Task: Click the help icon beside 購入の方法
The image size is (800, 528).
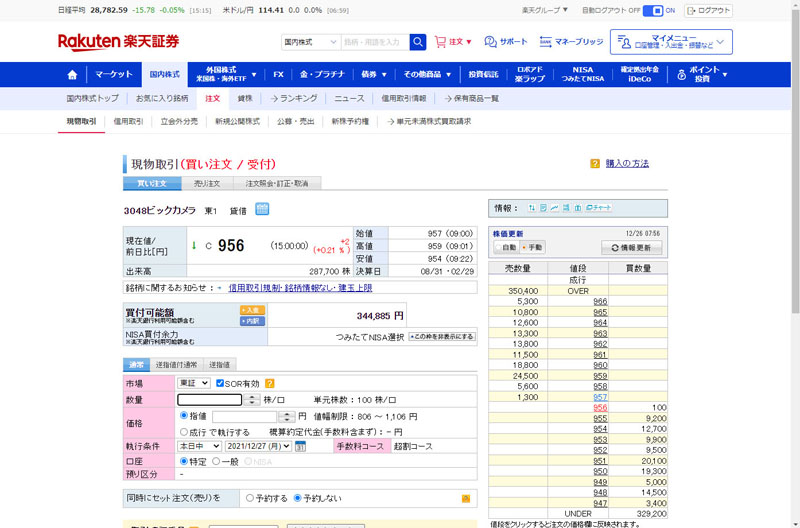Action: point(595,163)
